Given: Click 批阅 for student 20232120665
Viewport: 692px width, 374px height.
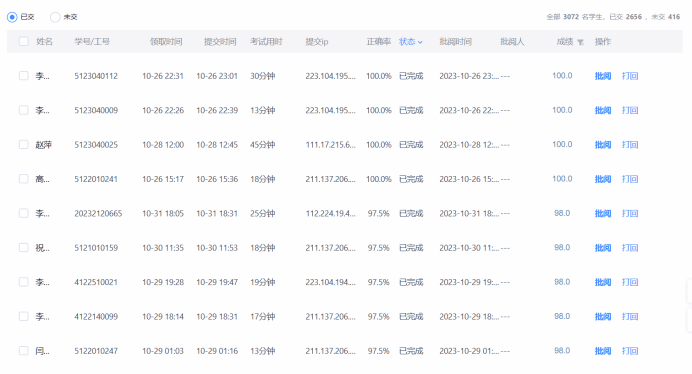Looking at the screenshot, I should [603, 214].
